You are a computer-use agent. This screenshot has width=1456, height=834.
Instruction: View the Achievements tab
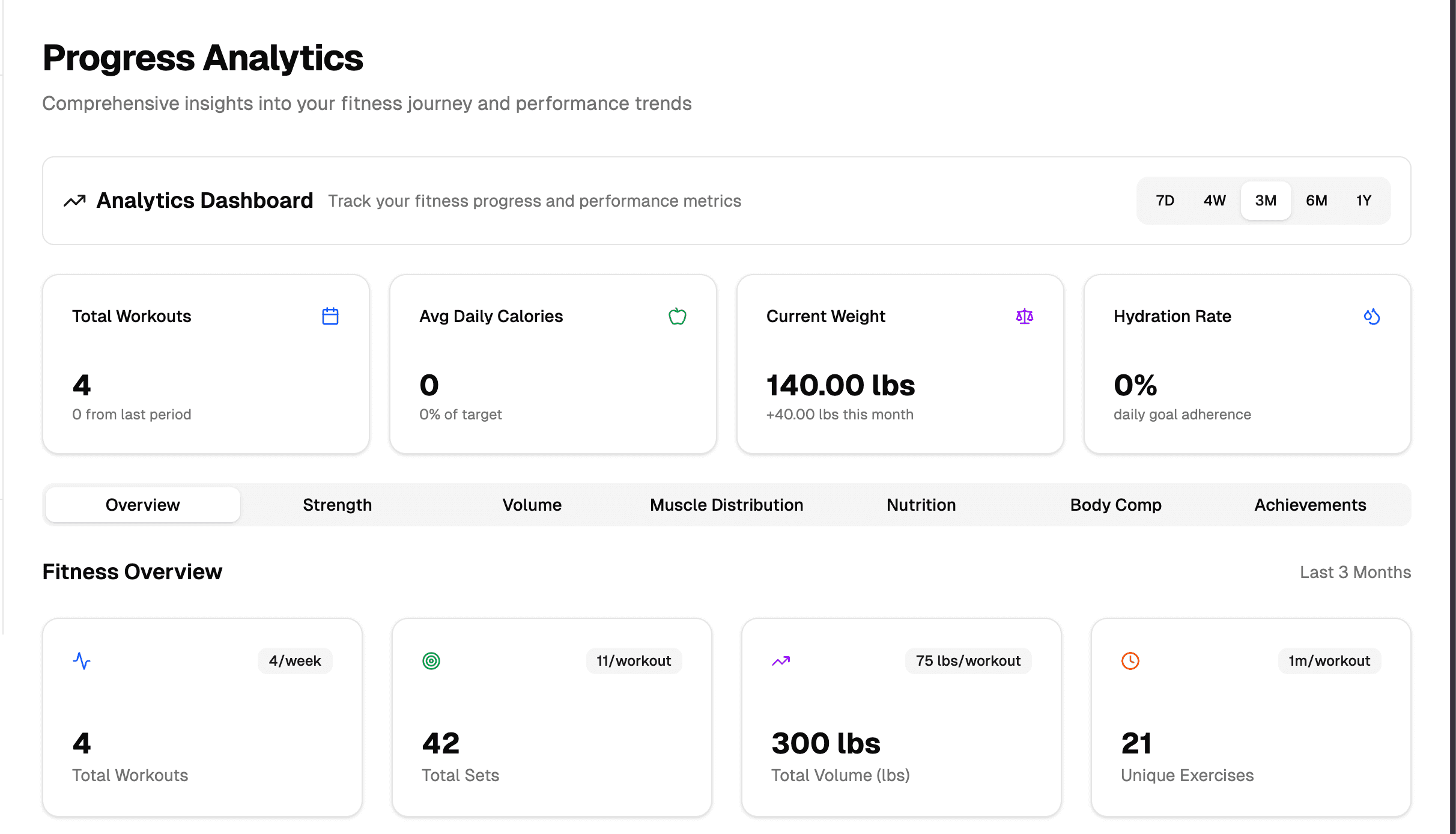tap(1310, 505)
